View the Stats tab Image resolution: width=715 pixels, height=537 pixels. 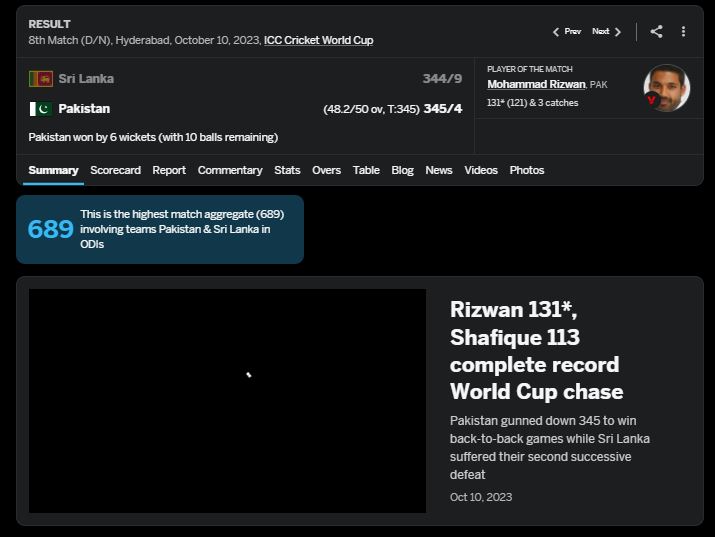tap(287, 170)
